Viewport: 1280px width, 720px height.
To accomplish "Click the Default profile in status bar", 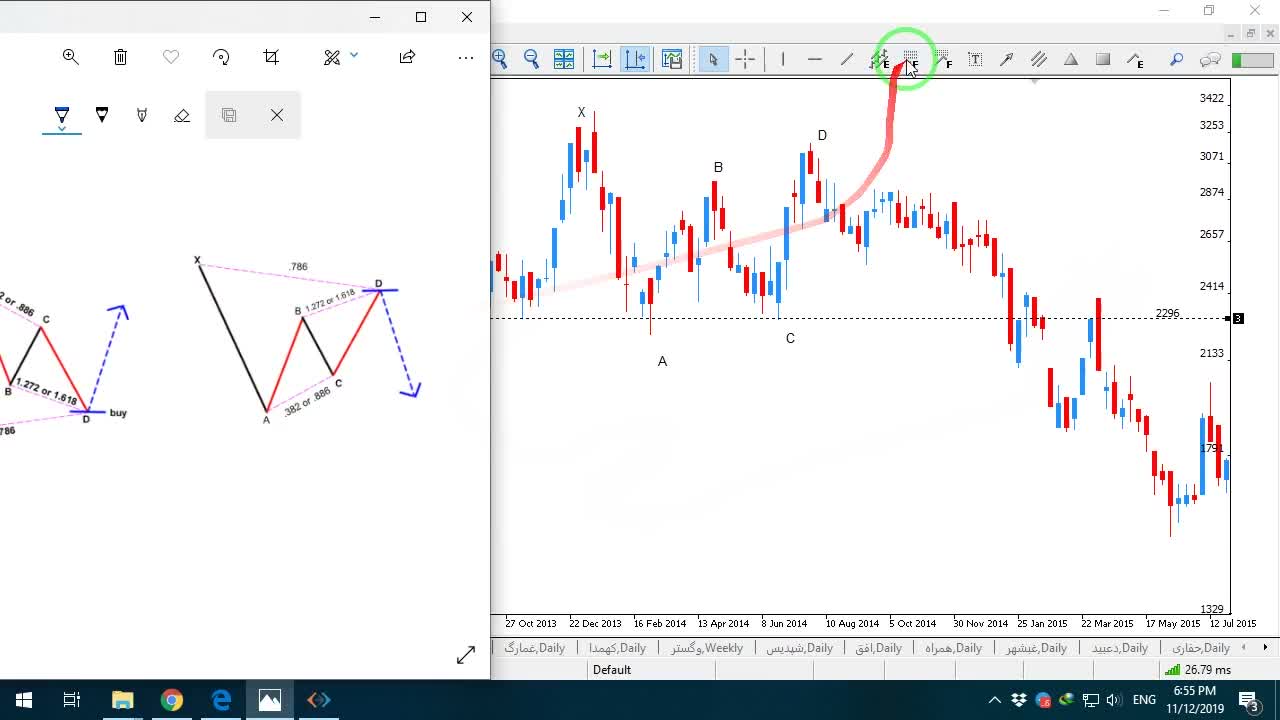I will tap(612, 670).
